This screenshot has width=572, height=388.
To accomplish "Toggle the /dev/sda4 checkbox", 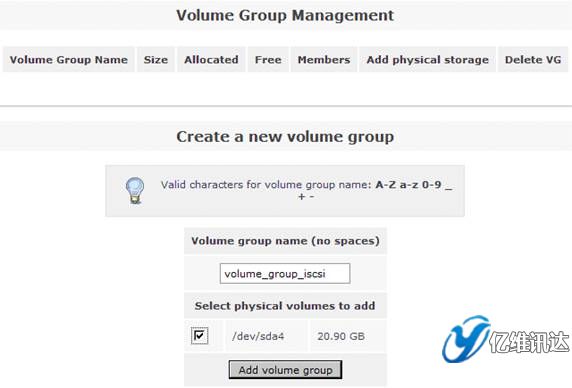I will point(200,336).
